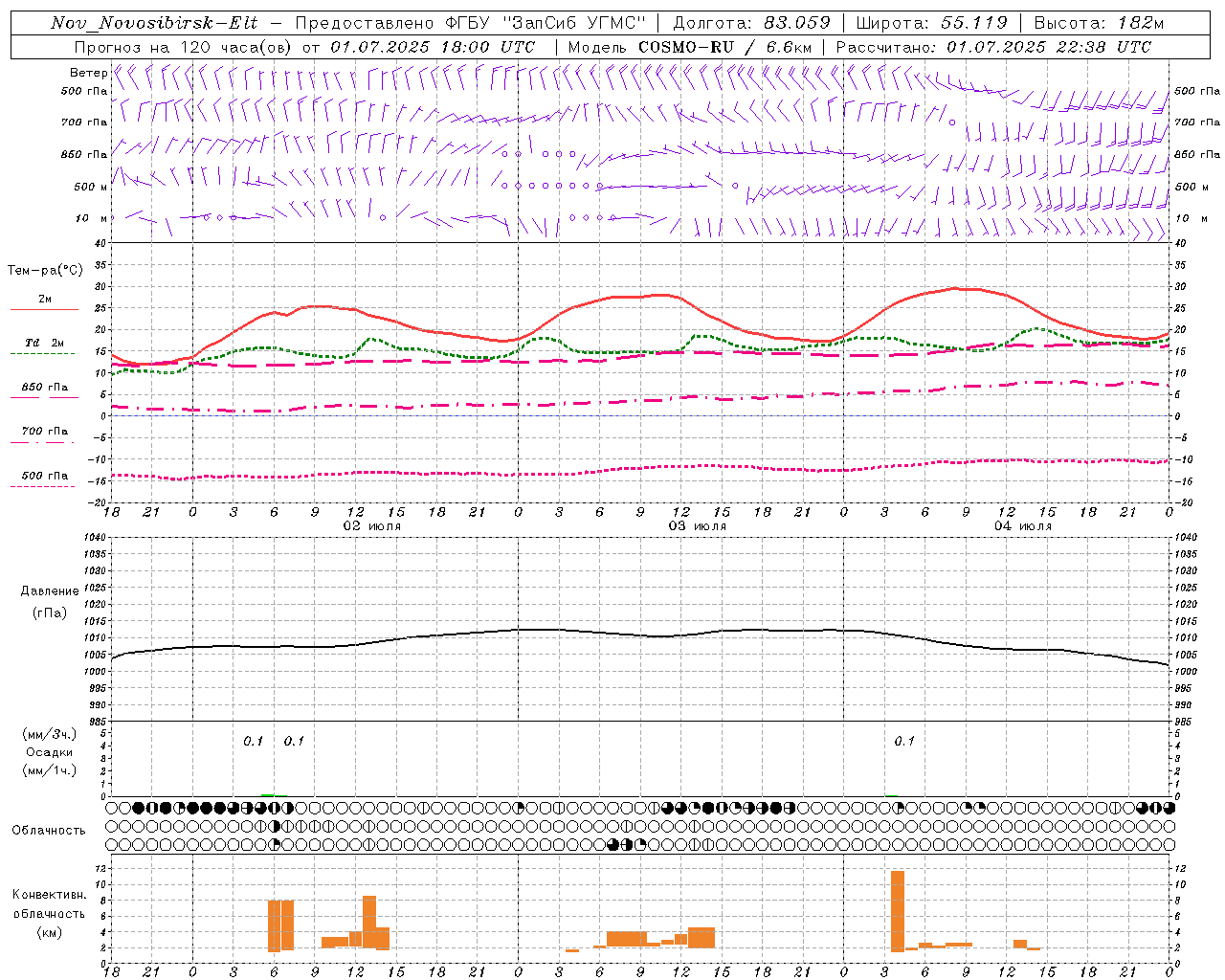Click the model name COSMO-RU / 6.6км
Screen dimensions: 1225x980
click(724, 47)
